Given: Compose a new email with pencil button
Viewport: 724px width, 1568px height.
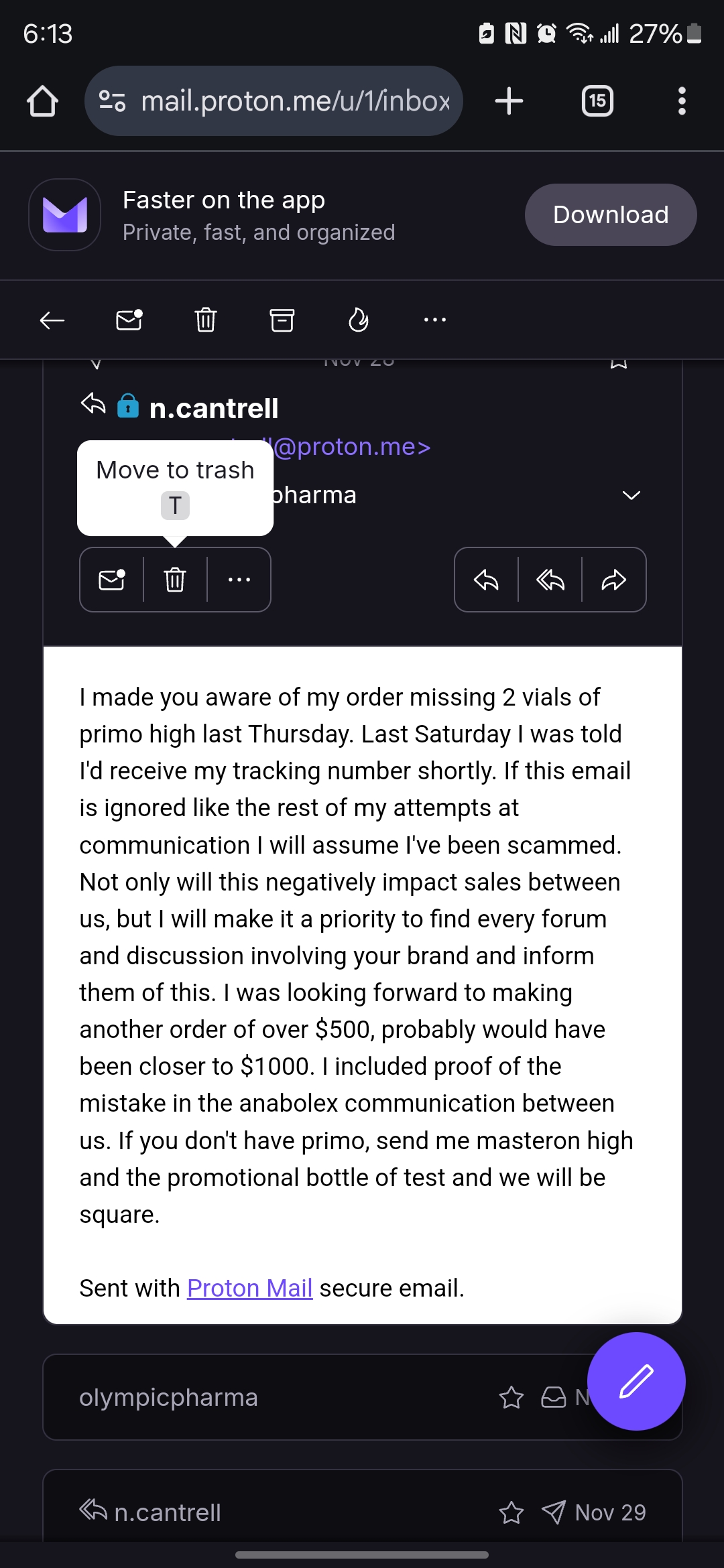Looking at the screenshot, I should point(636,1381).
